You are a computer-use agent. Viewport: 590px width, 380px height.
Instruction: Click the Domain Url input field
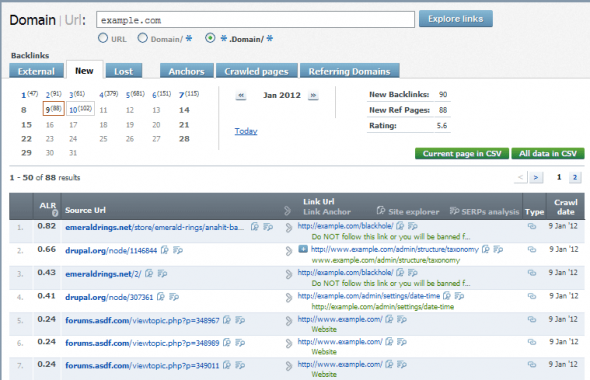(255, 20)
